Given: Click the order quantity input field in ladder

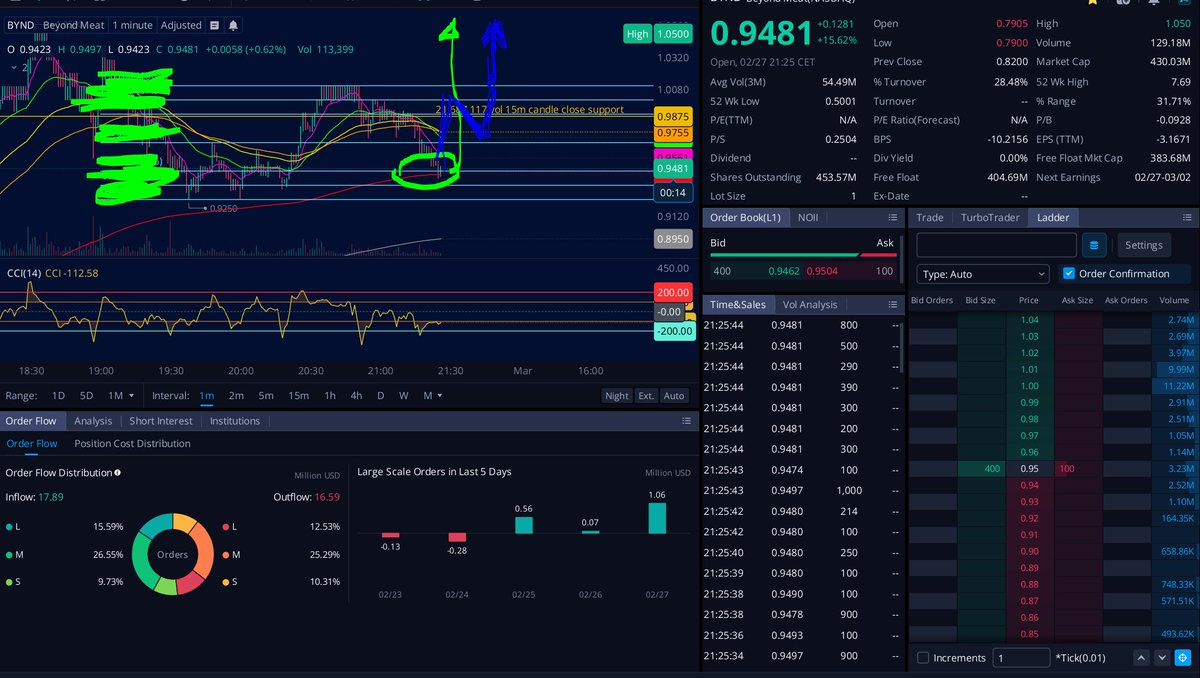Looking at the screenshot, I should (x=996, y=244).
